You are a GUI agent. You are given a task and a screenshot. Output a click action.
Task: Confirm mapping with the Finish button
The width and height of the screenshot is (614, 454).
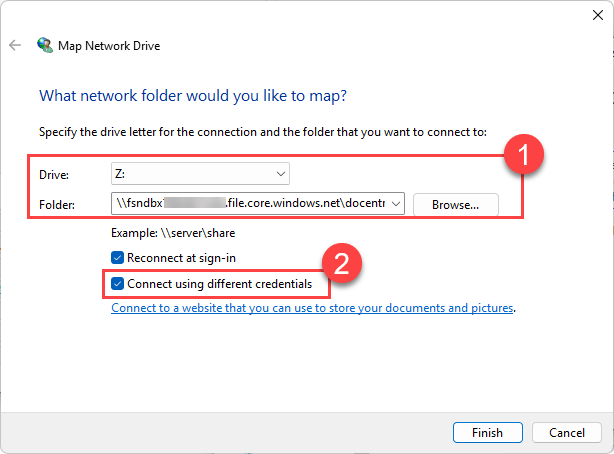pyautogui.click(x=488, y=432)
